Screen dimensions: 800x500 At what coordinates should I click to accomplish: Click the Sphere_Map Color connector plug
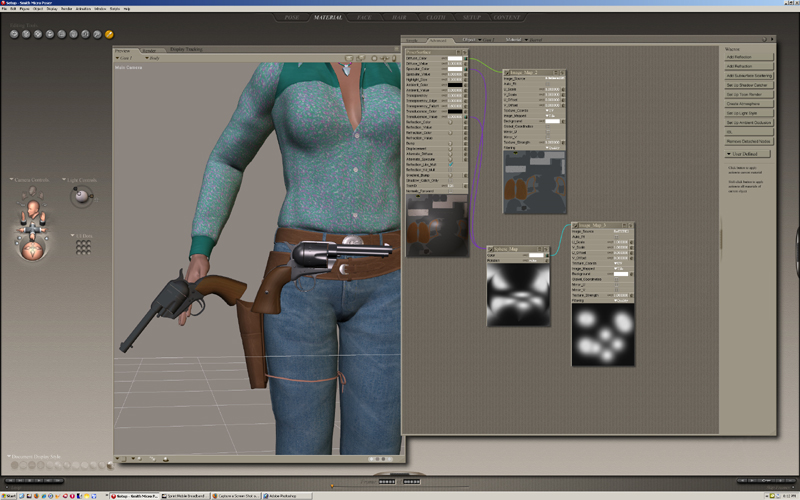[547, 255]
